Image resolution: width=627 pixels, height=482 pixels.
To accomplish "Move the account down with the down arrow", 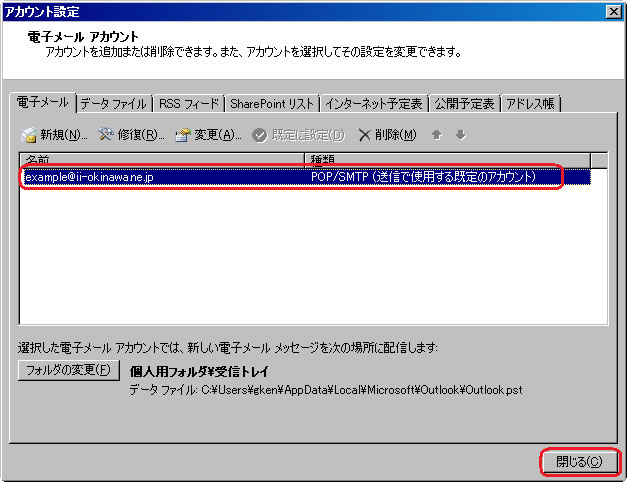I will 461,135.
